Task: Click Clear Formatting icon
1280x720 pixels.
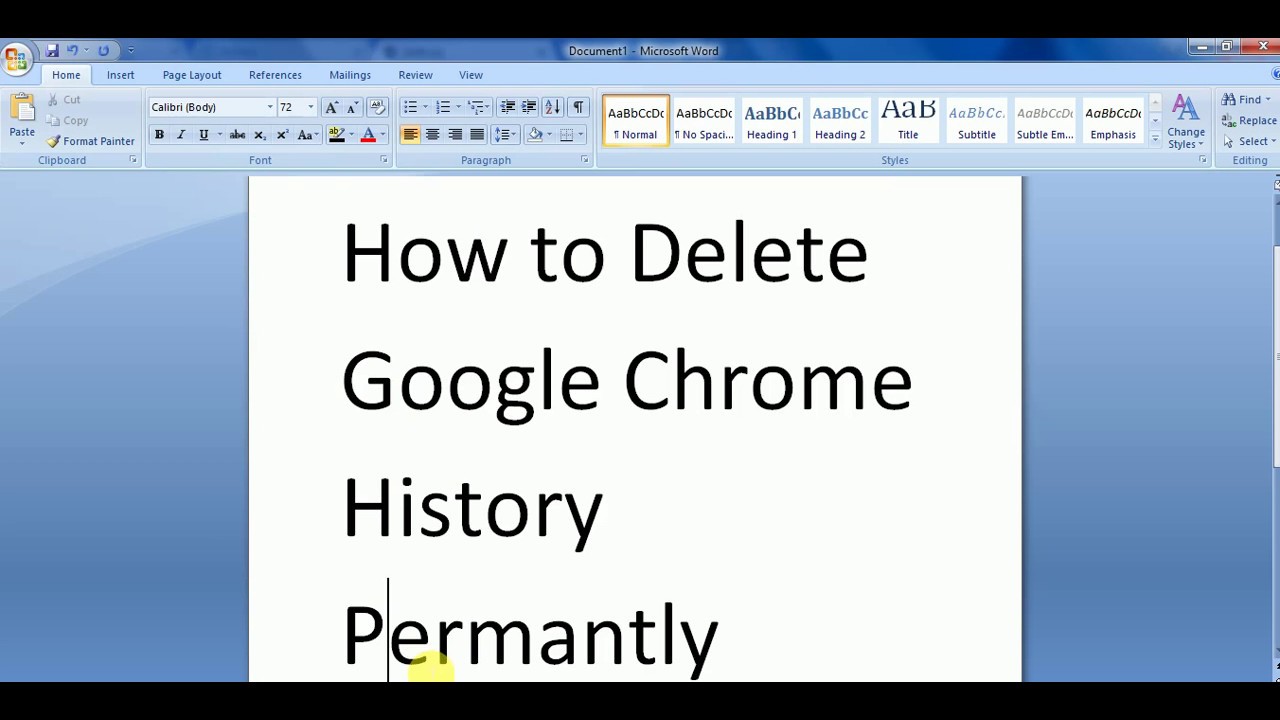Action: [377, 107]
